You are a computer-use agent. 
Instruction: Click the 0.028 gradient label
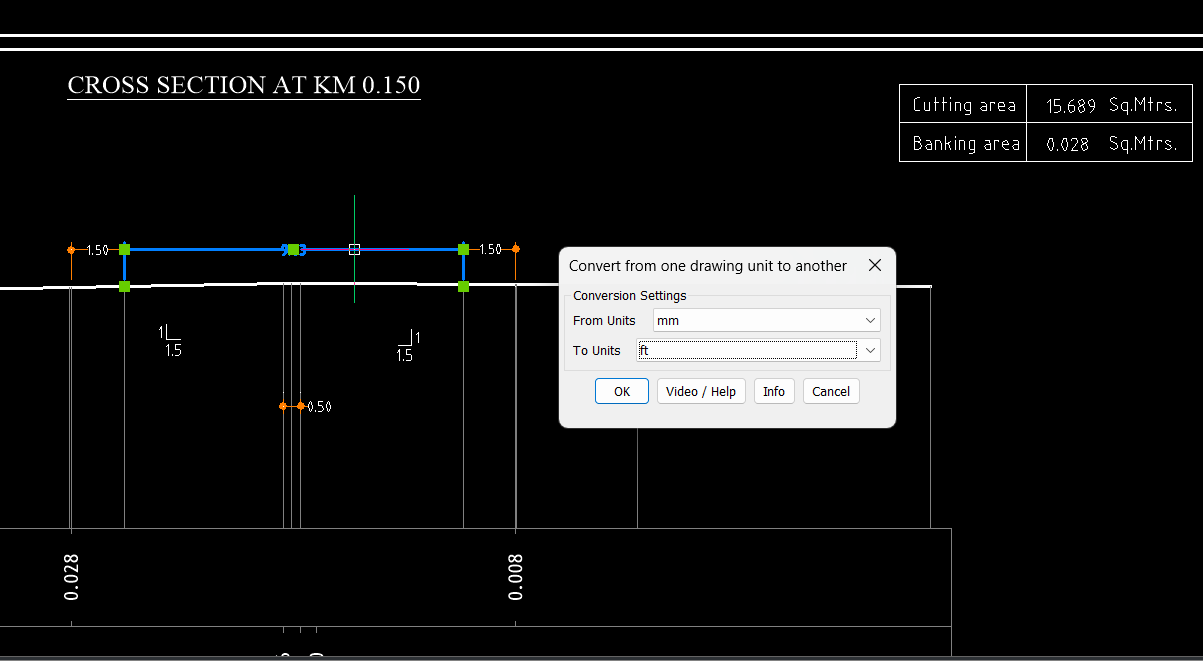tap(70, 576)
